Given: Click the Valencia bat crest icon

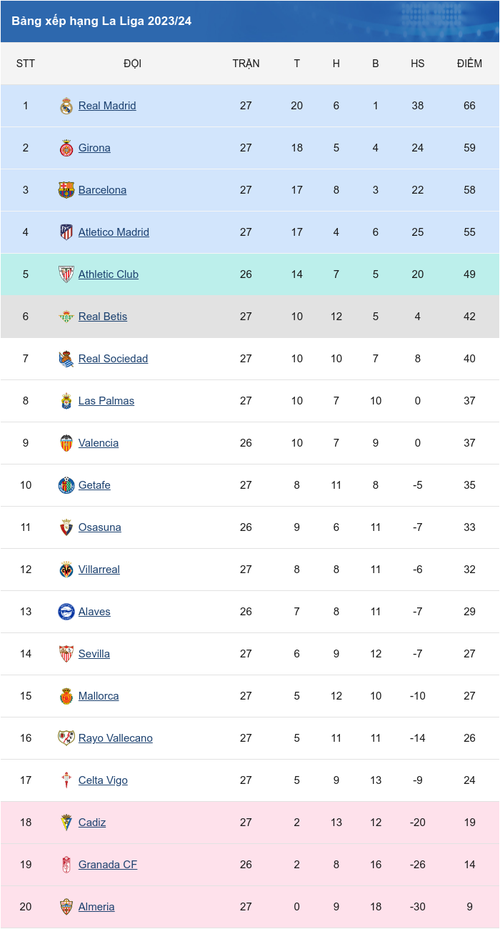Looking at the screenshot, I should click(x=66, y=443).
